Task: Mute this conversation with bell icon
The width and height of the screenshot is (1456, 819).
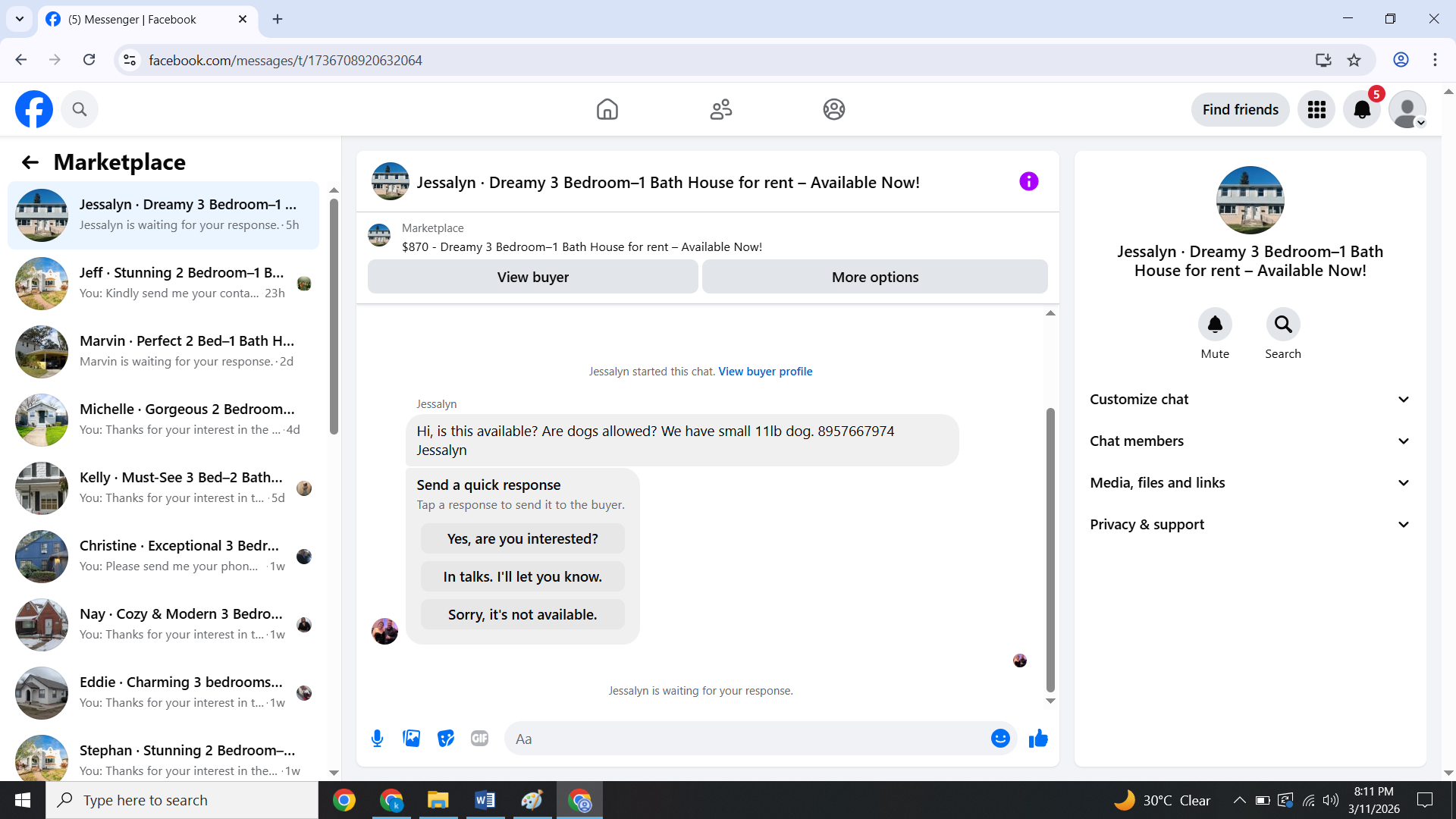Action: pyautogui.click(x=1214, y=325)
